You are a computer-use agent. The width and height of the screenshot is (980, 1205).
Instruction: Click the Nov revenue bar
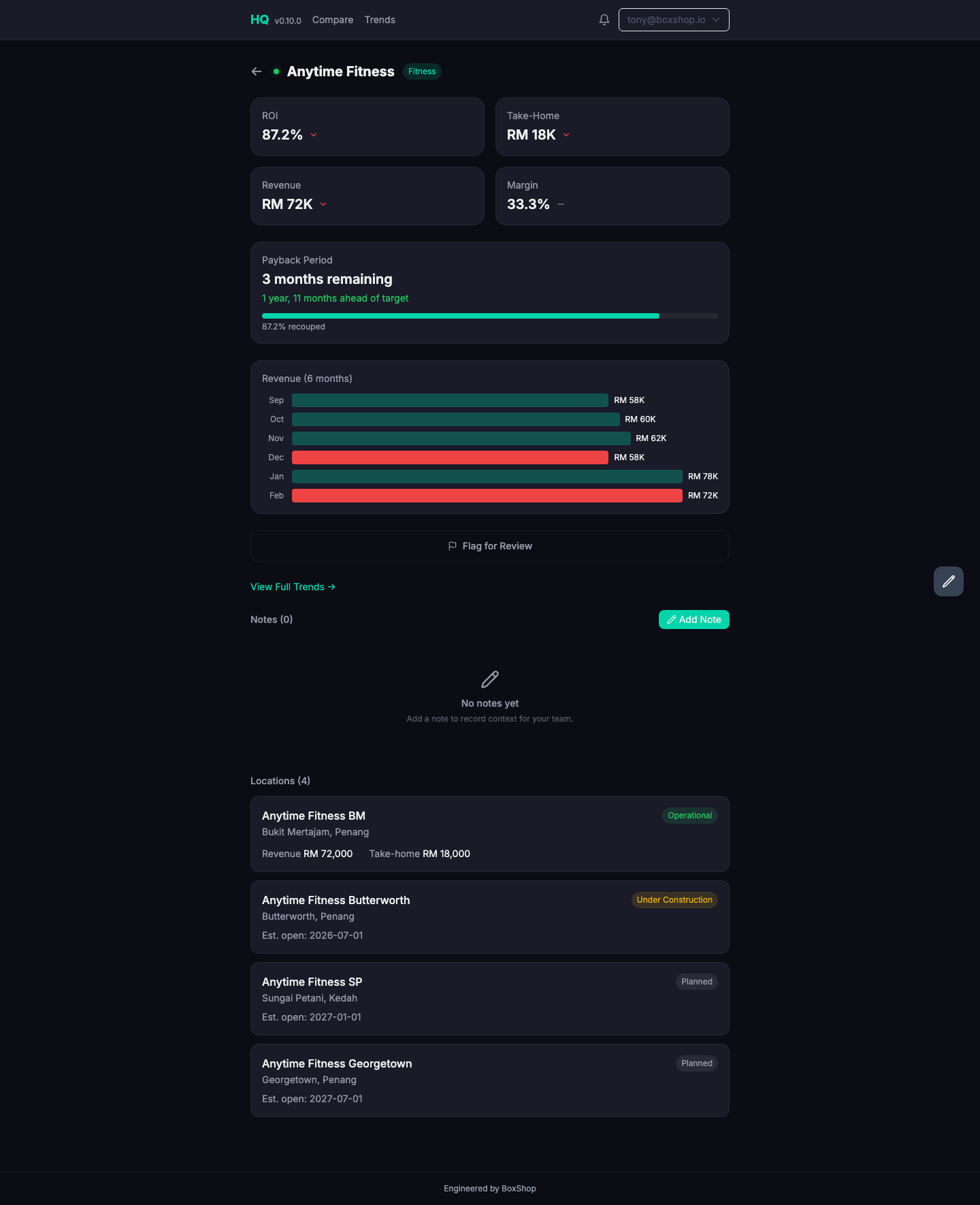(461, 438)
